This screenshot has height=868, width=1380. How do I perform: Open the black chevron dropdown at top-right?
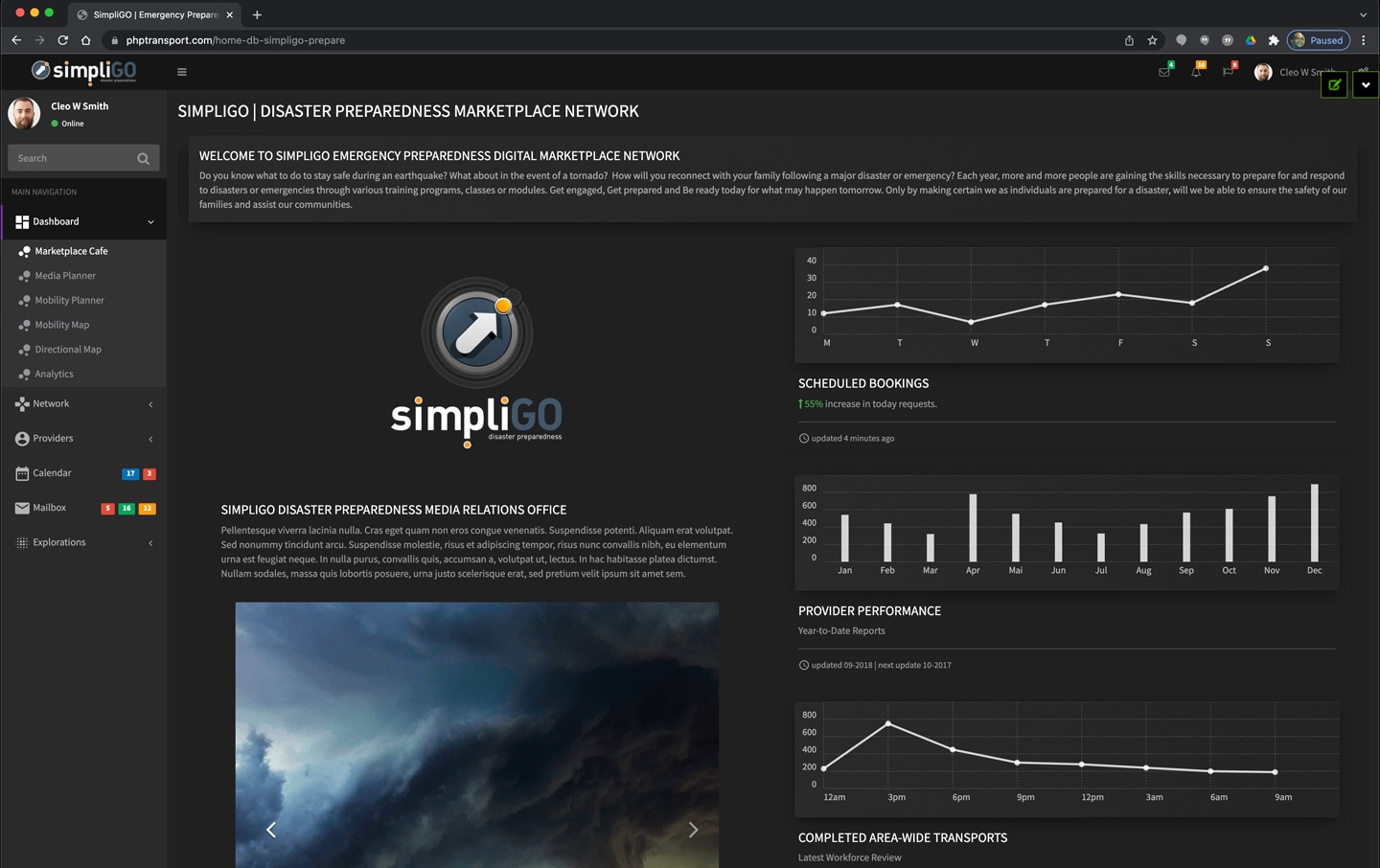coord(1366,84)
